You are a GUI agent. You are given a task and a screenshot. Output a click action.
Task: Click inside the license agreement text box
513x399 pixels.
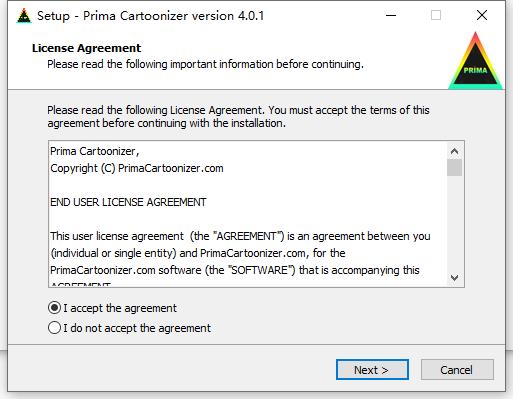[248, 214]
